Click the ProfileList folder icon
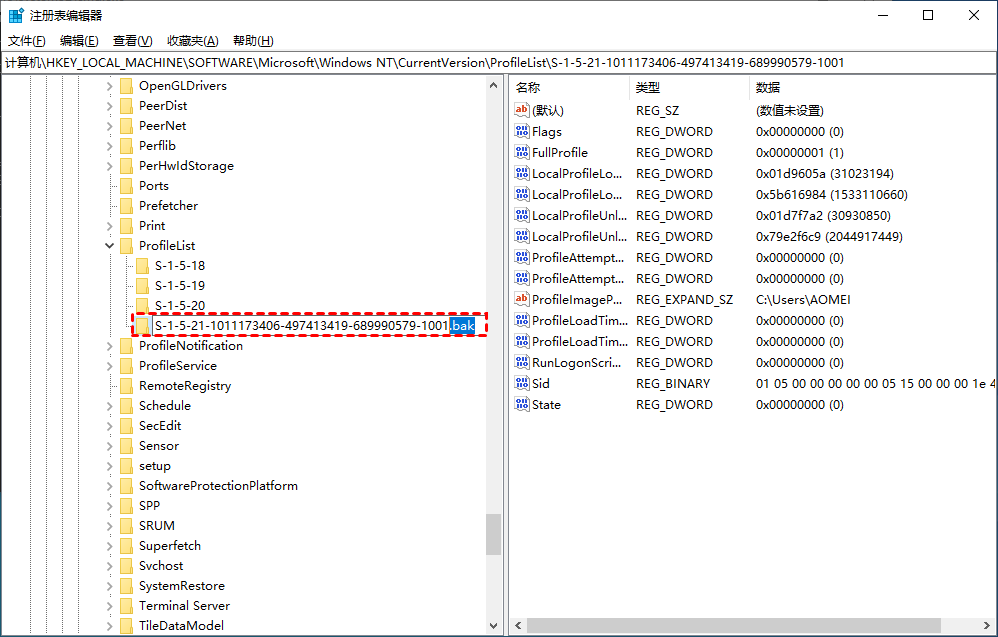The height and width of the screenshot is (637, 998). [127, 246]
